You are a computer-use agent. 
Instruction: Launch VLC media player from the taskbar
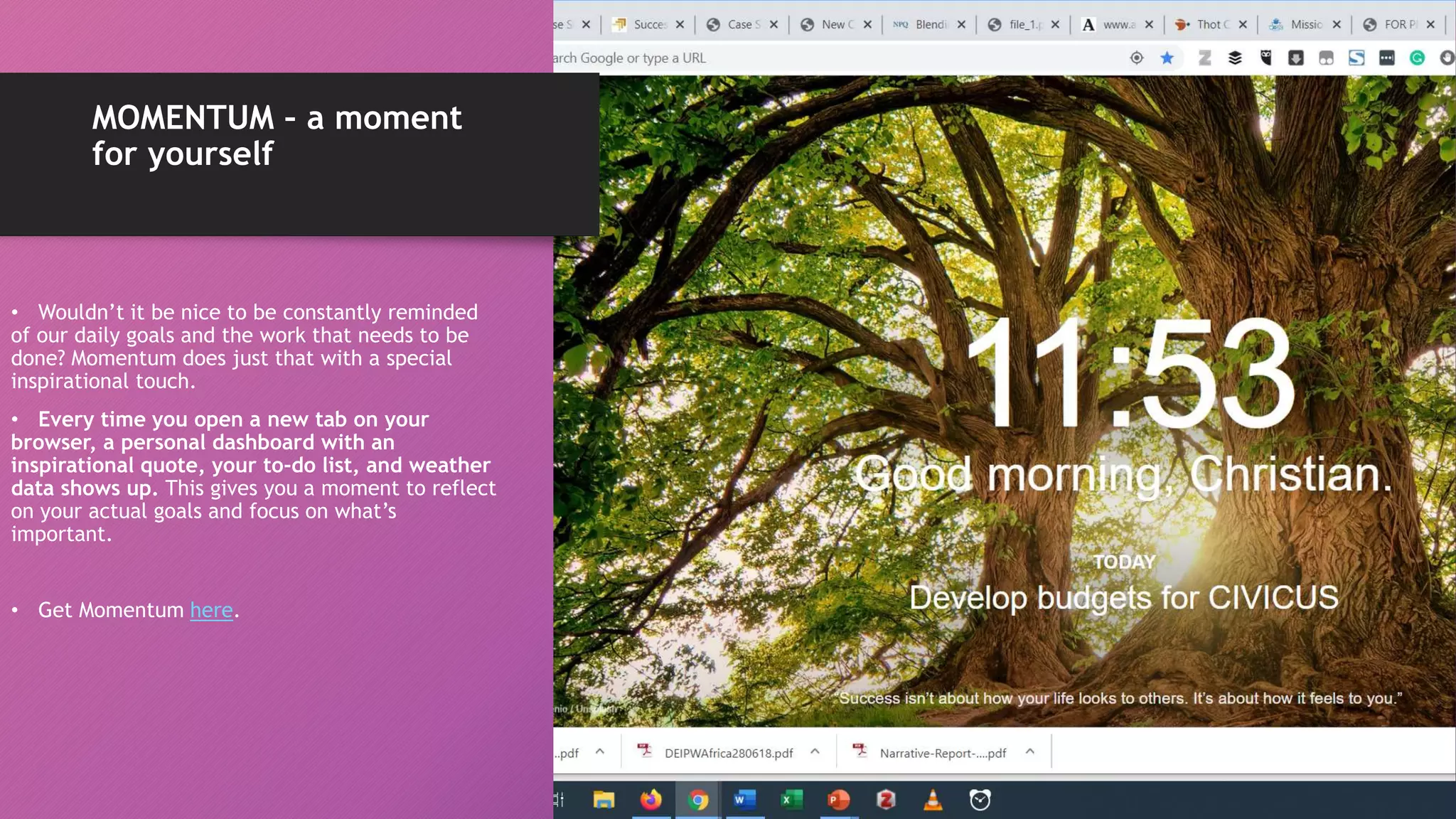click(x=933, y=800)
